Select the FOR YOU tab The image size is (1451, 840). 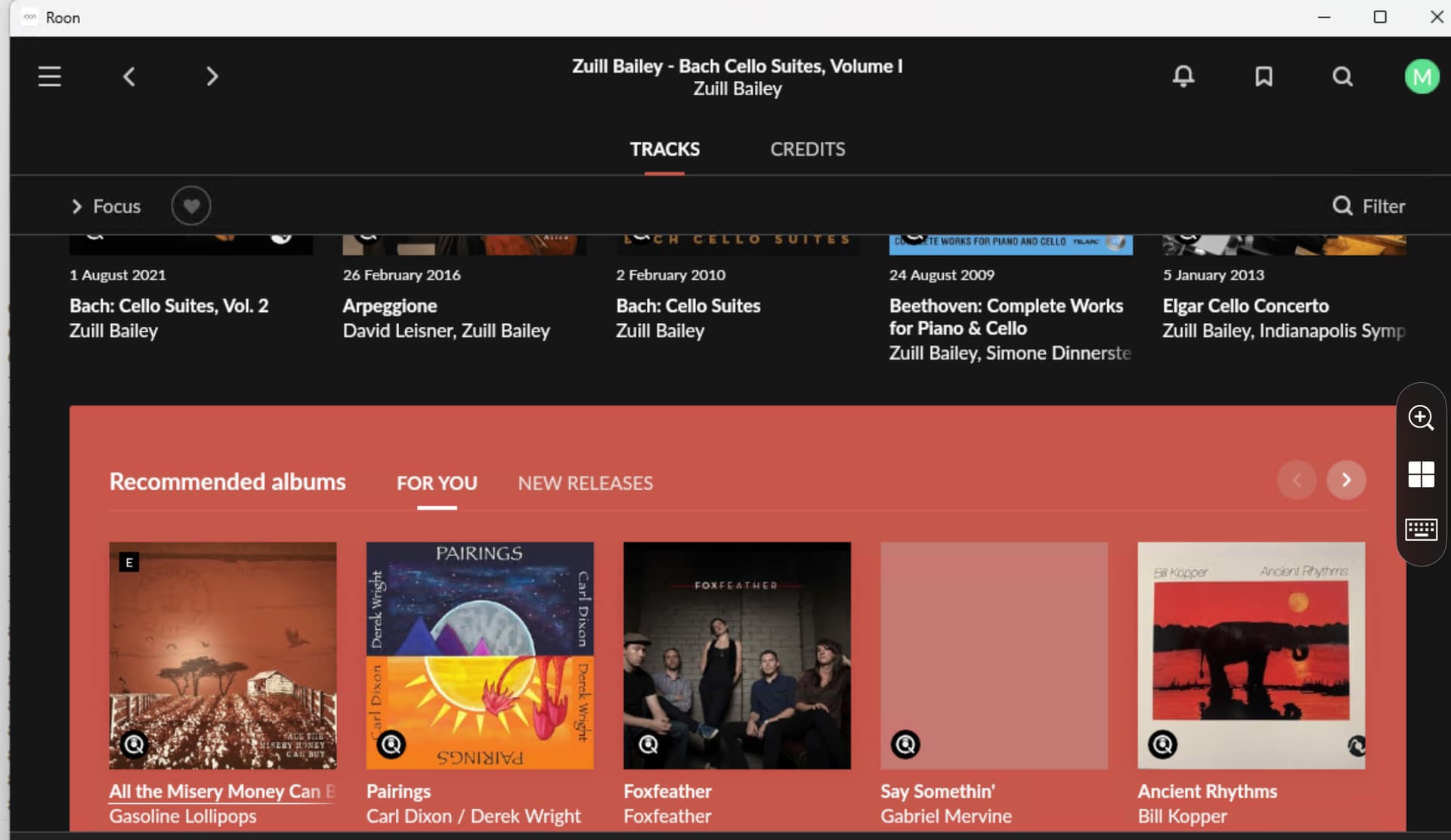[x=437, y=483]
